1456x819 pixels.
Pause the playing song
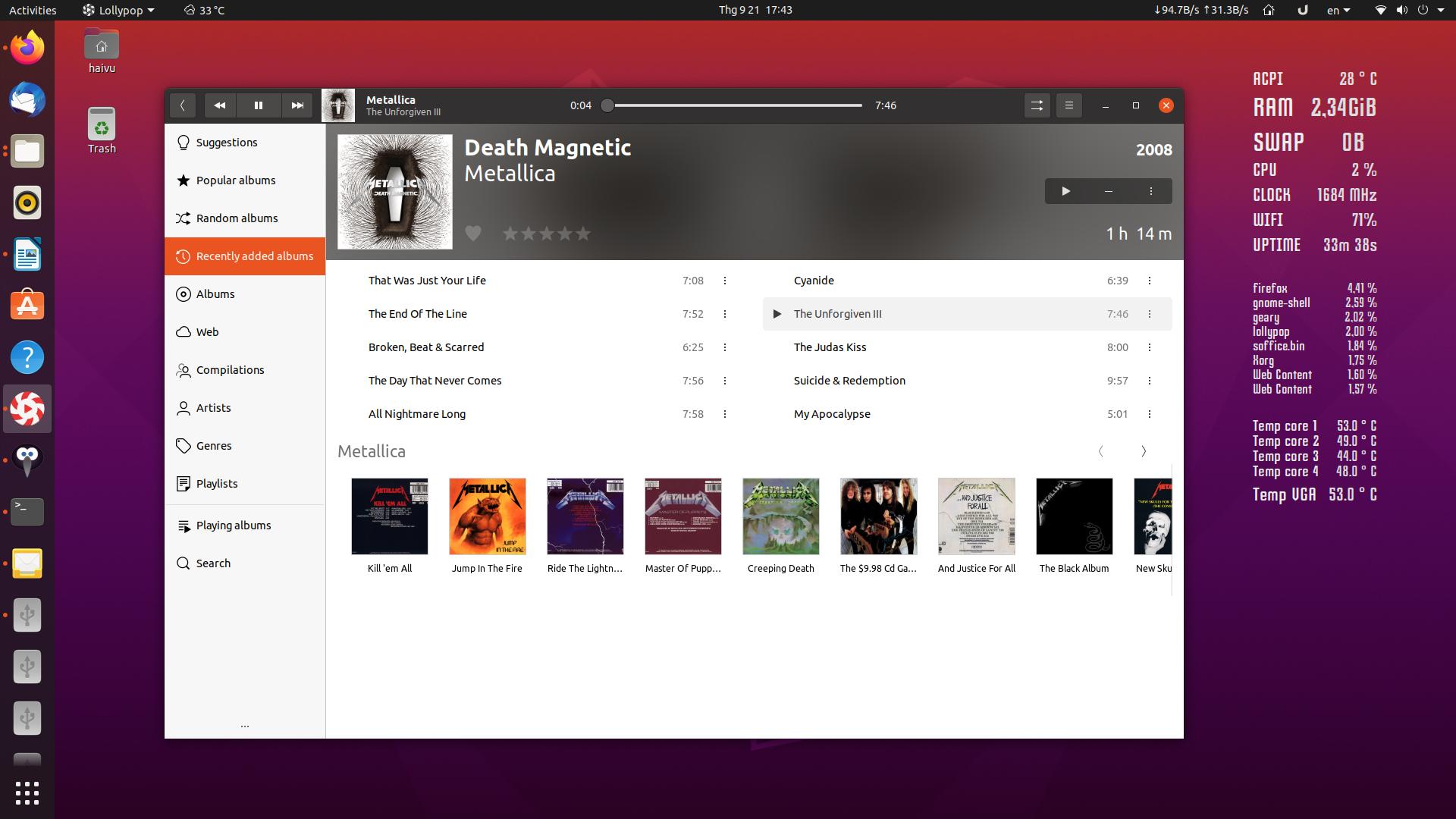(x=259, y=105)
